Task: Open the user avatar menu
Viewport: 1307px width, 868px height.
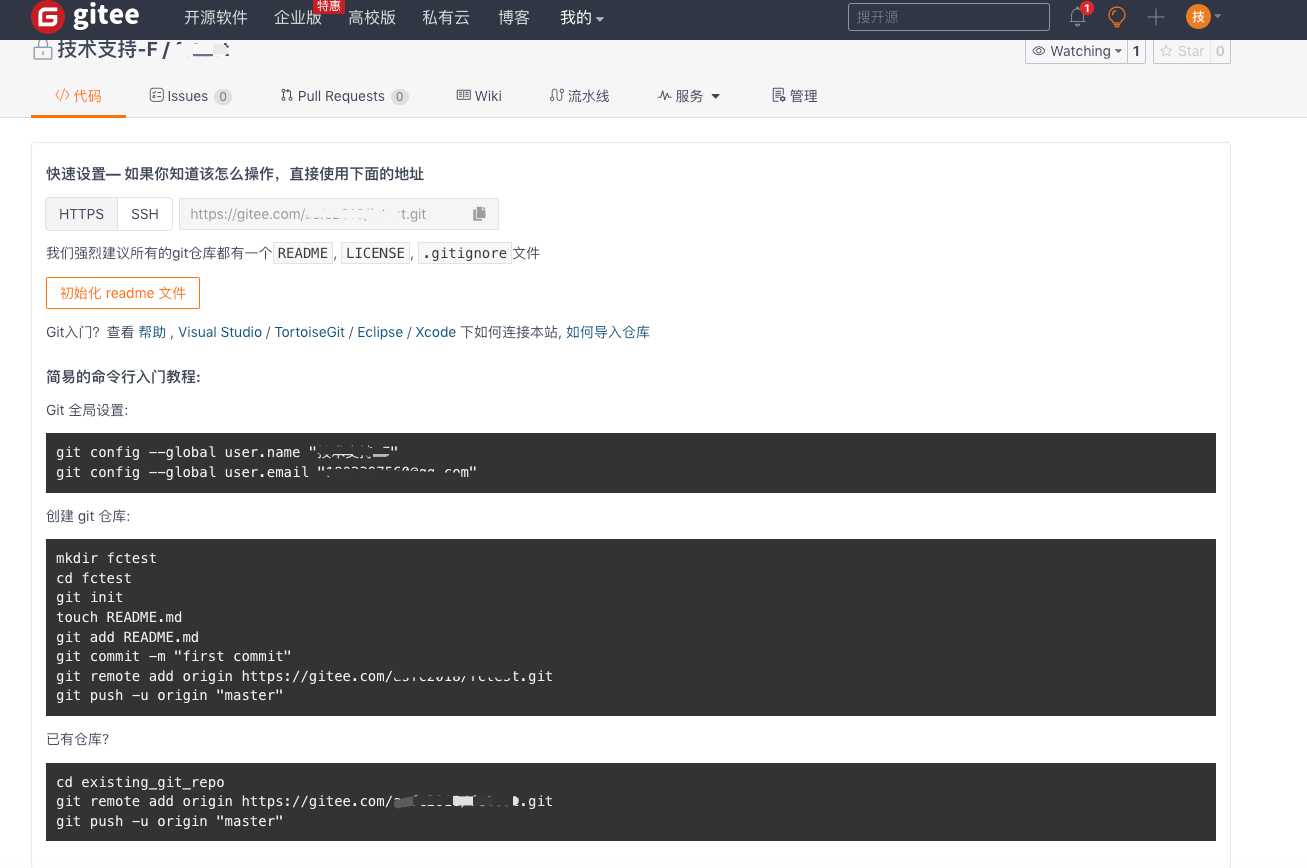Action: pos(1199,17)
